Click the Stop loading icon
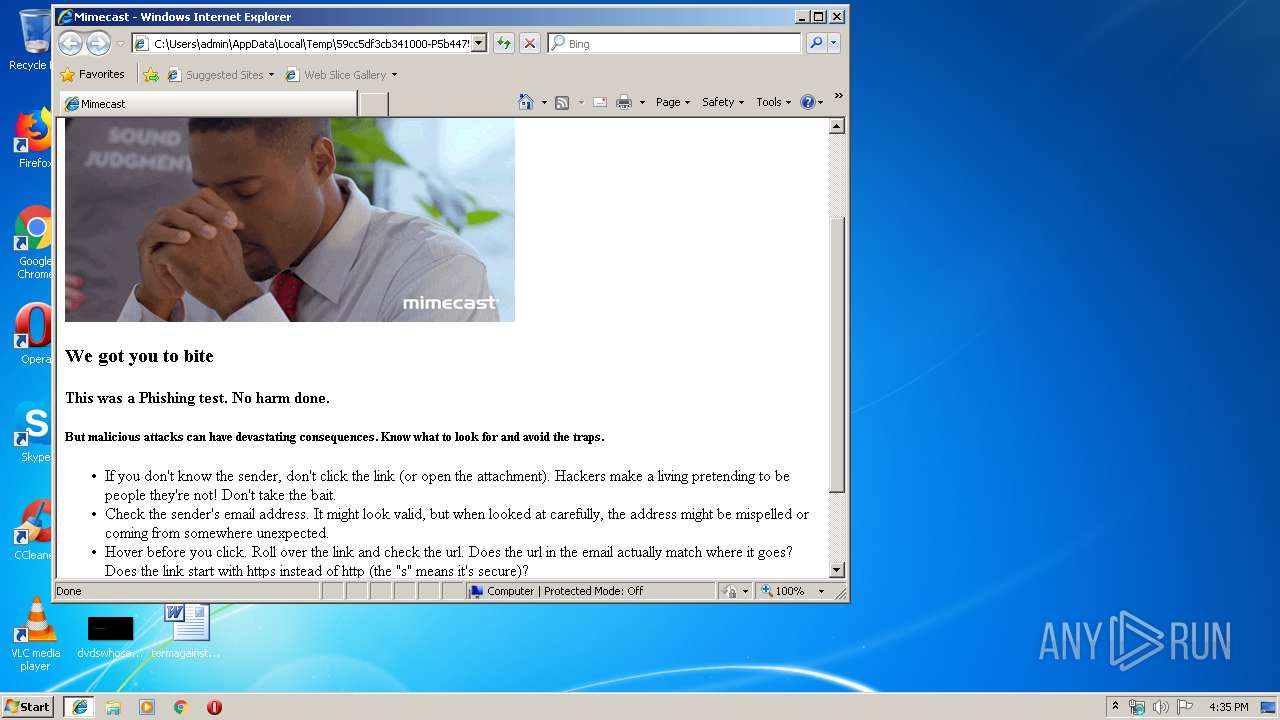This screenshot has width=1280, height=720. coord(530,43)
